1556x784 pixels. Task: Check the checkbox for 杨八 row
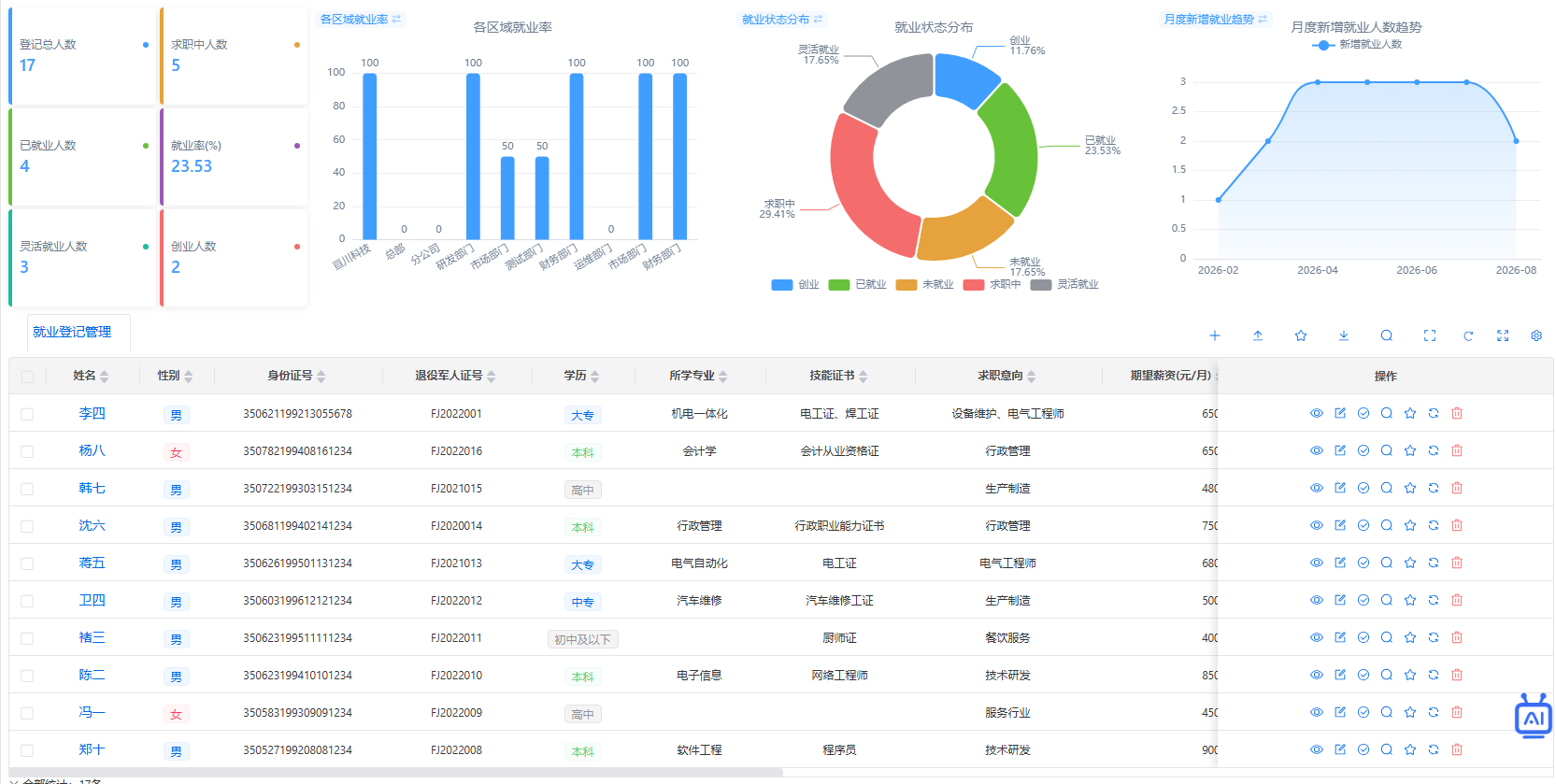[x=27, y=451]
